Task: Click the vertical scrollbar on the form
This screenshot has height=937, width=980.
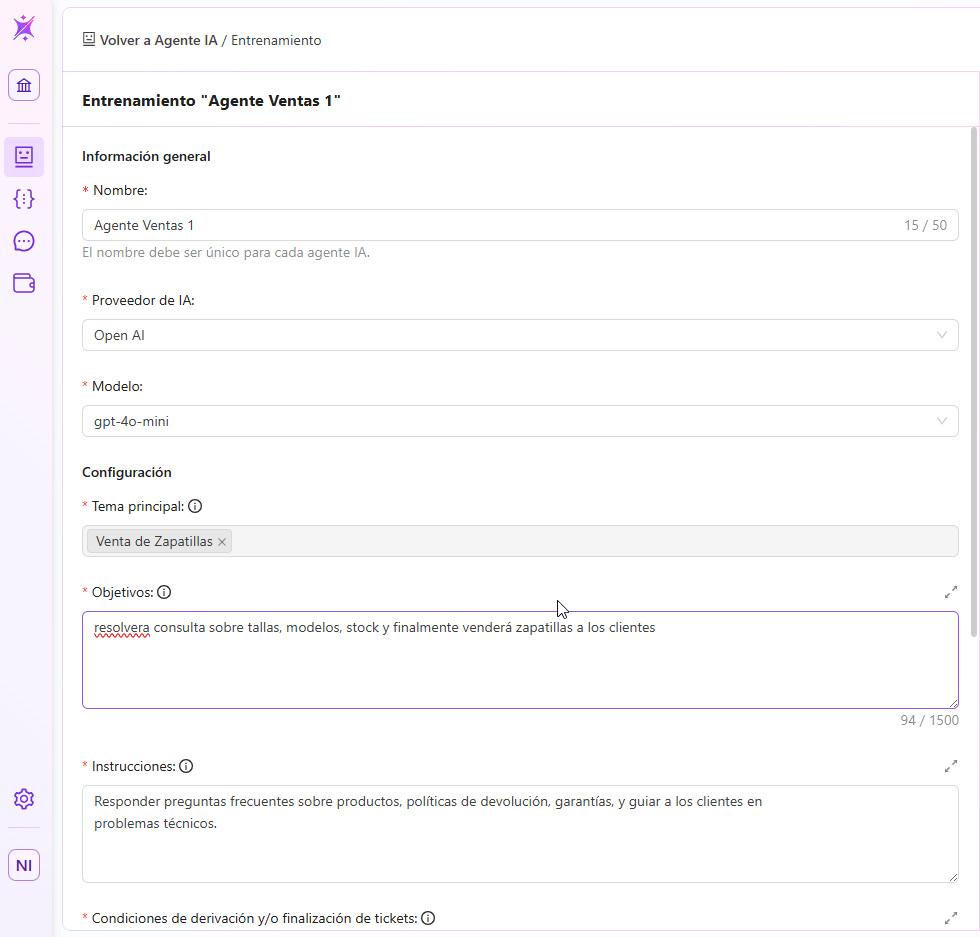Action: point(974,380)
